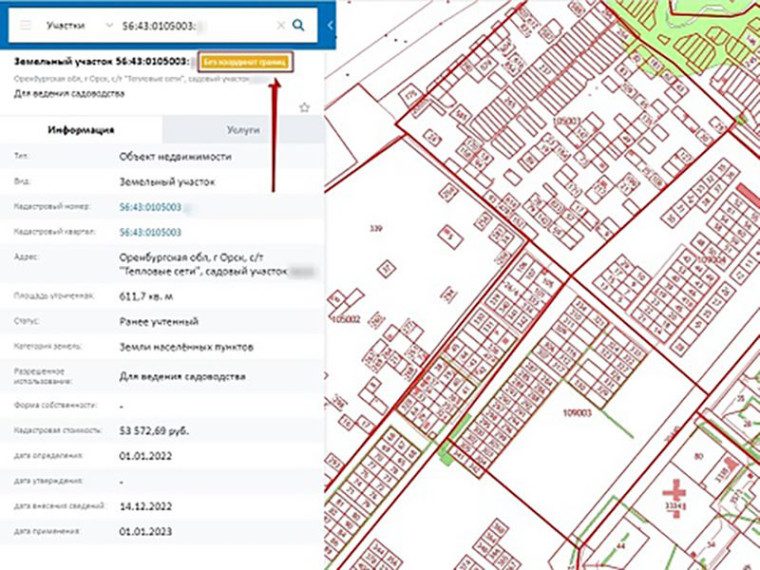Switch to the Информация tab
The width and height of the screenshot is (760, 570).
[81, 129]
